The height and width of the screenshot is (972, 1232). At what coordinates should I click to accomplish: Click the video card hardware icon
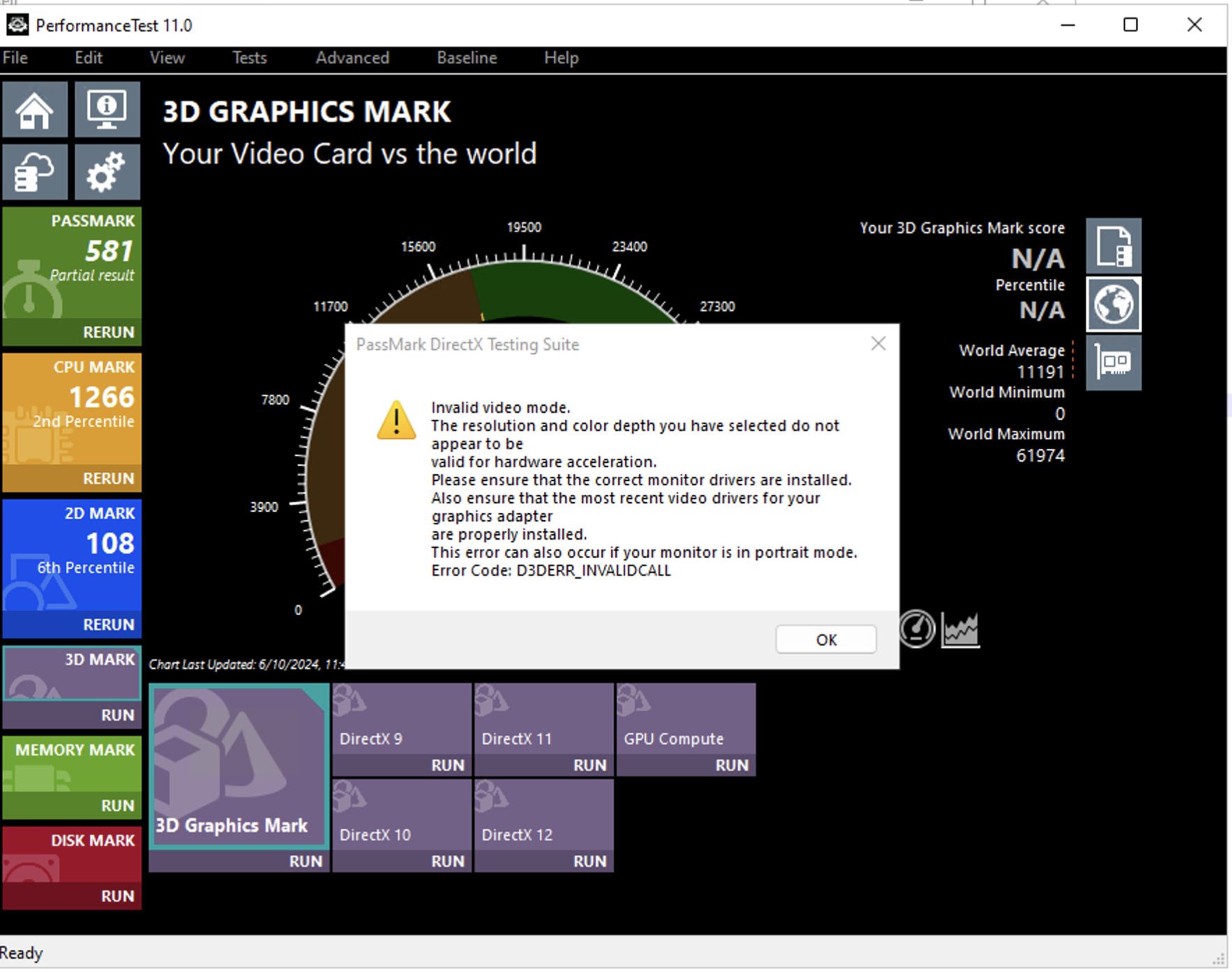(1113, 363)
